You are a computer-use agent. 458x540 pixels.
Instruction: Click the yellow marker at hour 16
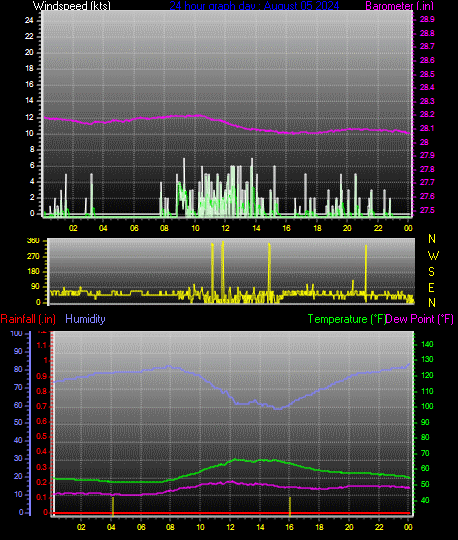[290, 506]
